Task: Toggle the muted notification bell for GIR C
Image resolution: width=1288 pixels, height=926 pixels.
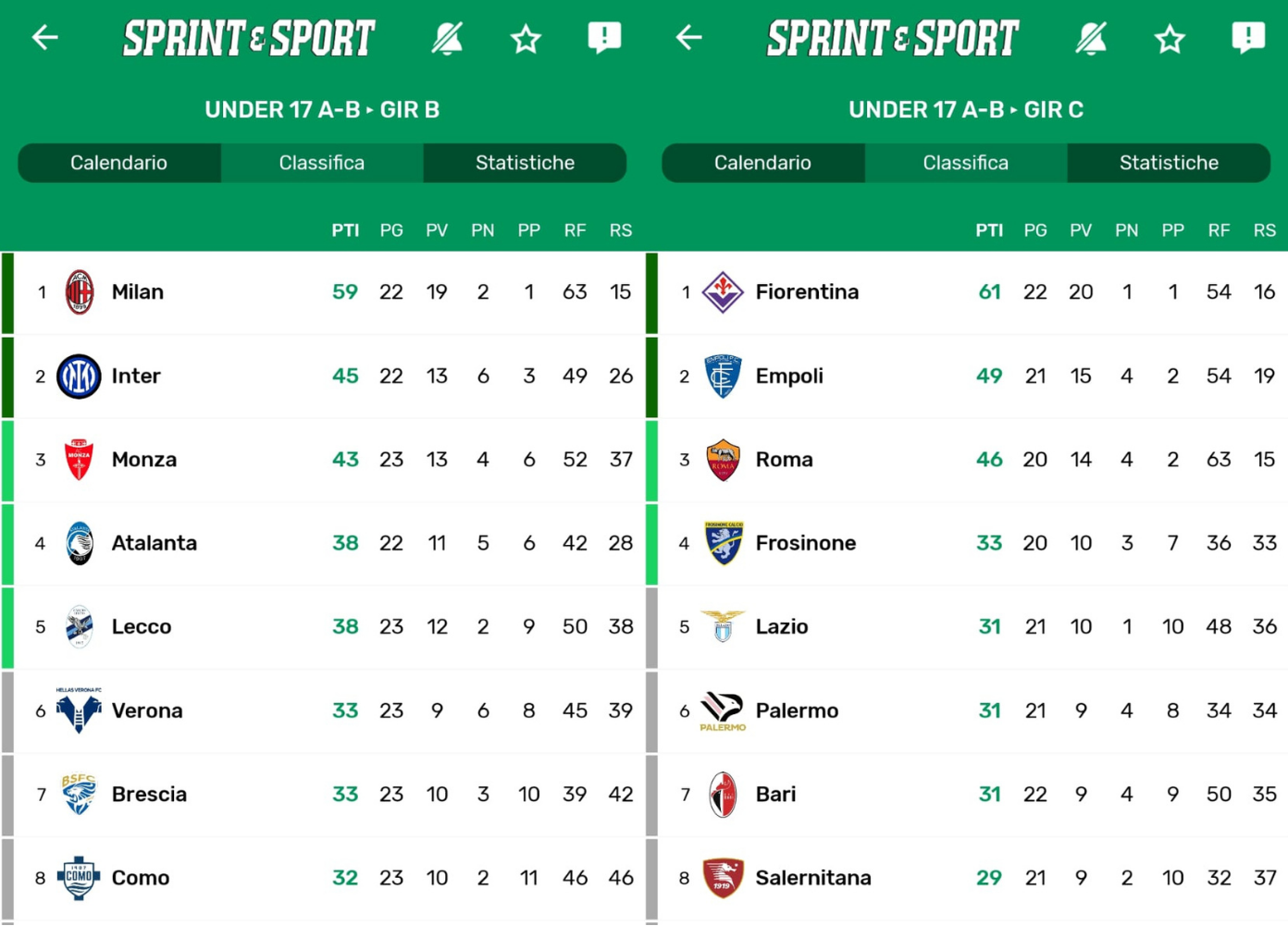Action: click(1091, 38)
